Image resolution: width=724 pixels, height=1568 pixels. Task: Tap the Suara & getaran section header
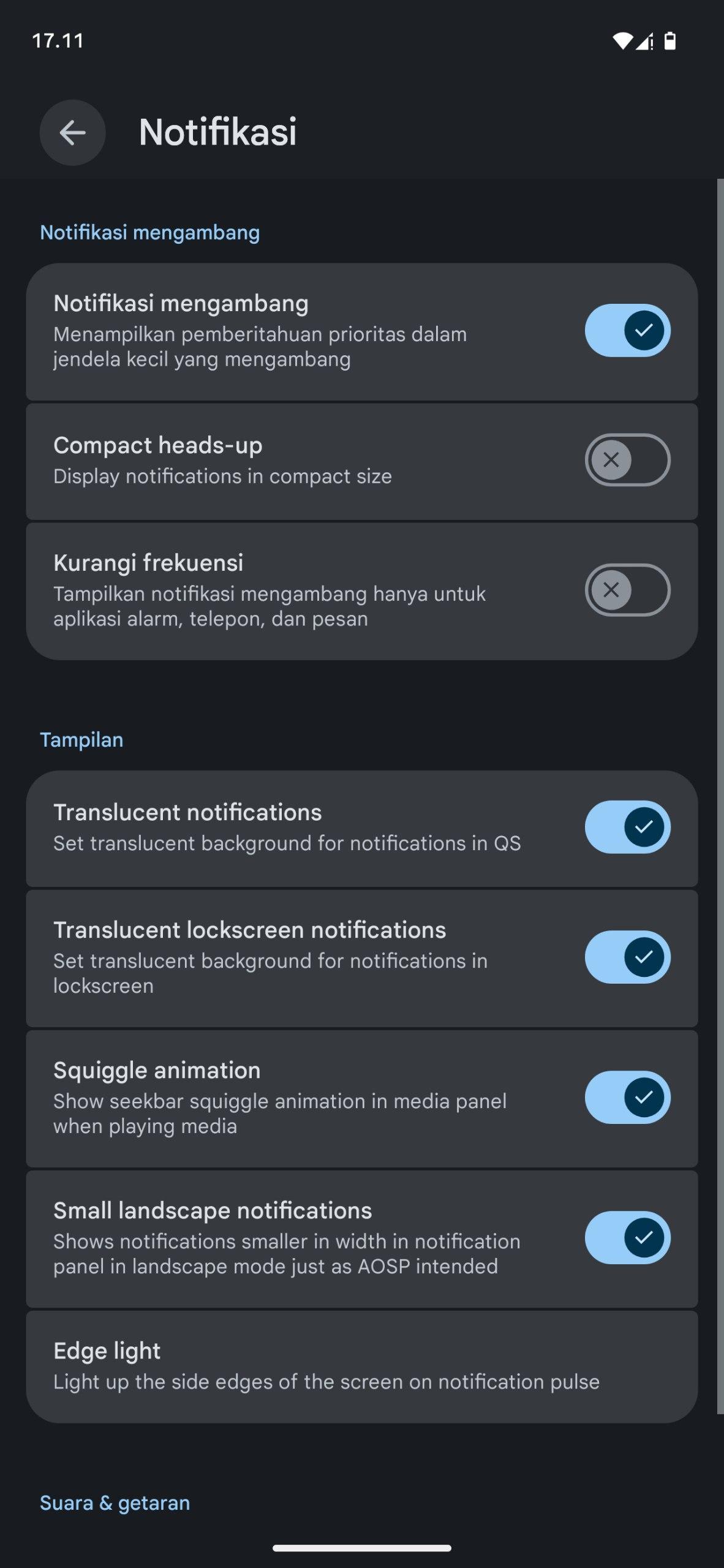[115, 1503]
